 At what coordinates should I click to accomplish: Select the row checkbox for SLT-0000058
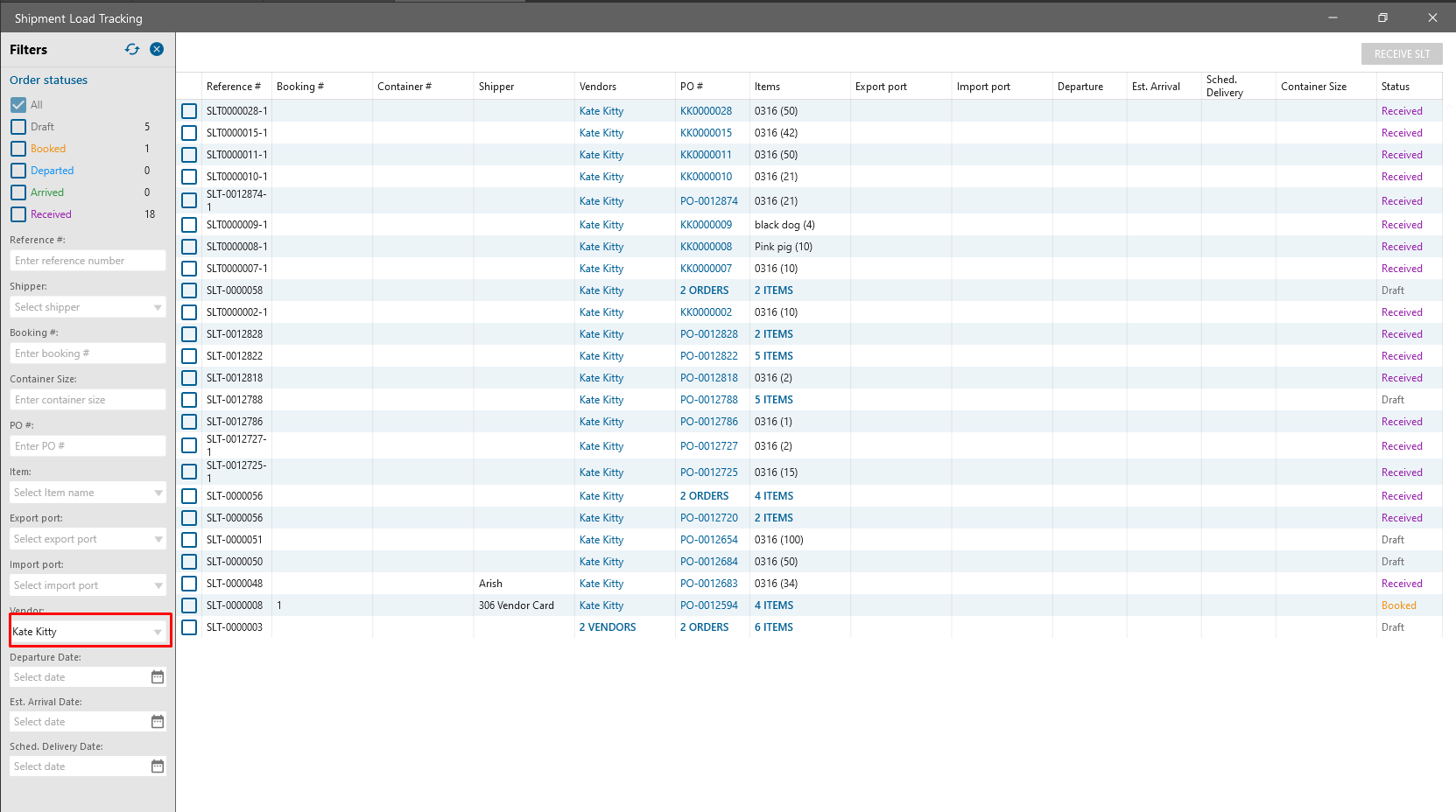tap(189, 290)
